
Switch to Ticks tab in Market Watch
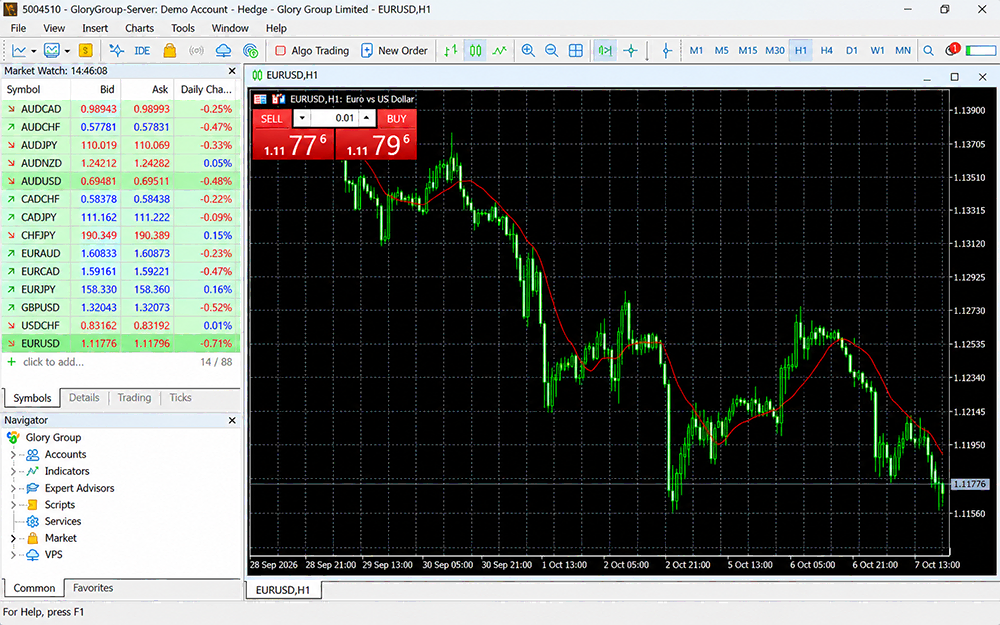pyautogui.click(x=180, y=397)
